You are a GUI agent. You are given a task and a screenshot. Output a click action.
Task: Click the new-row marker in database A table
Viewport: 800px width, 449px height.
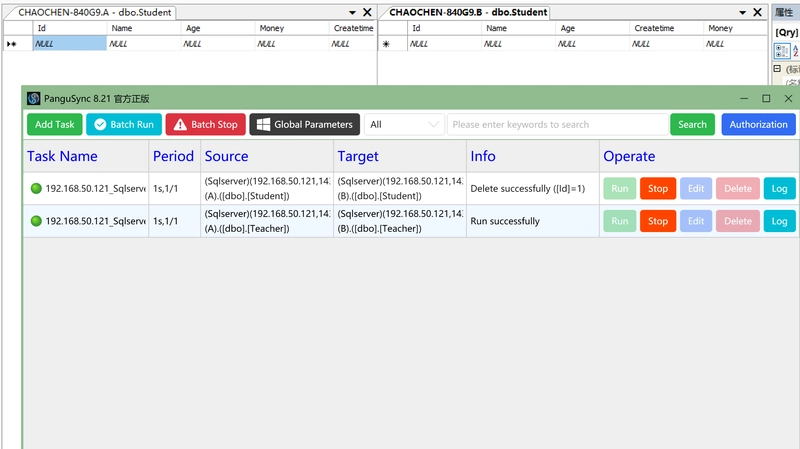[x=11, y=44]
